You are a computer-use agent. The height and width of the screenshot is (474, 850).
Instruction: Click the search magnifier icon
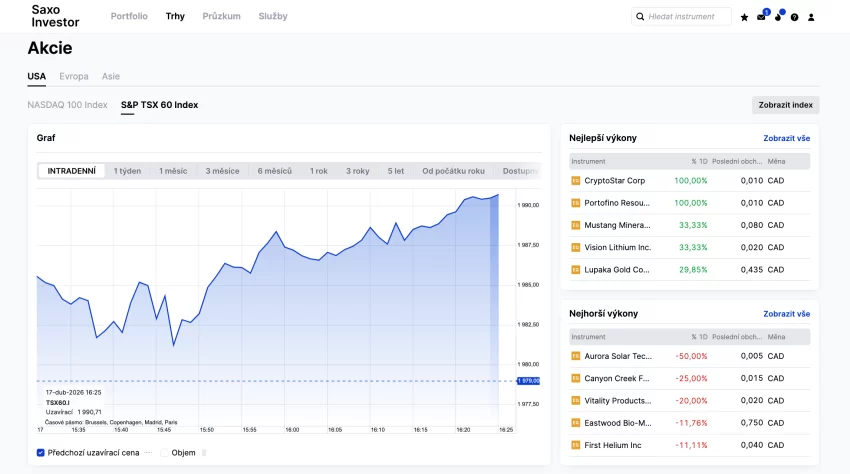(640, 17)
